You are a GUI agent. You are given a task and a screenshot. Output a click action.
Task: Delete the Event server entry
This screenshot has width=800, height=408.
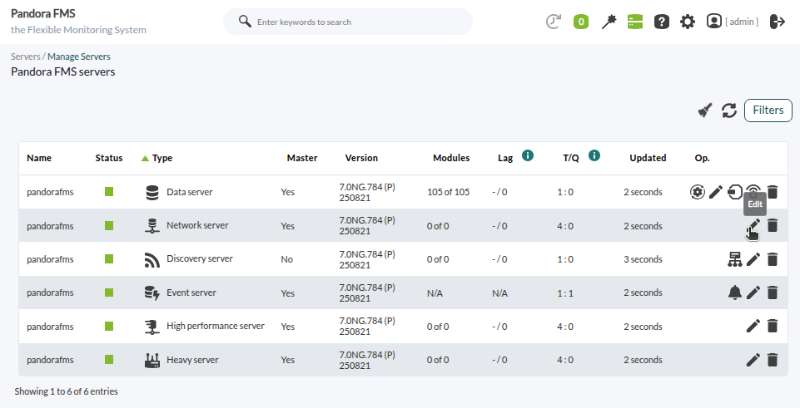coord(772,292)
